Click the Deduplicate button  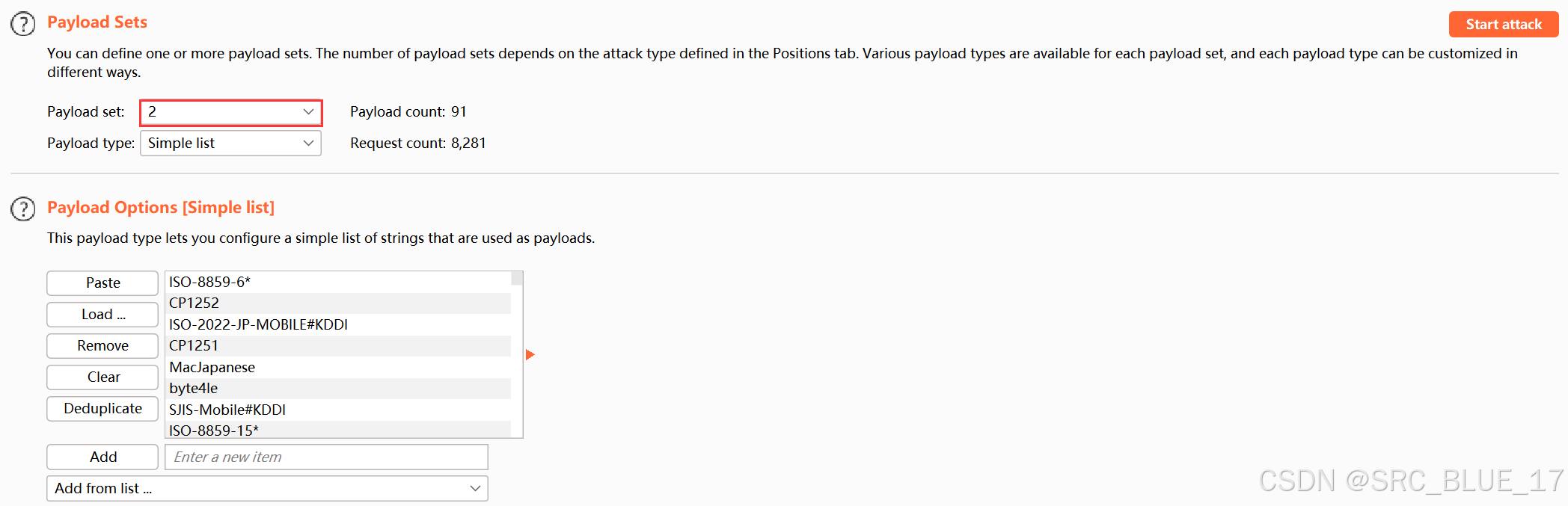click(x=102, y=409)
